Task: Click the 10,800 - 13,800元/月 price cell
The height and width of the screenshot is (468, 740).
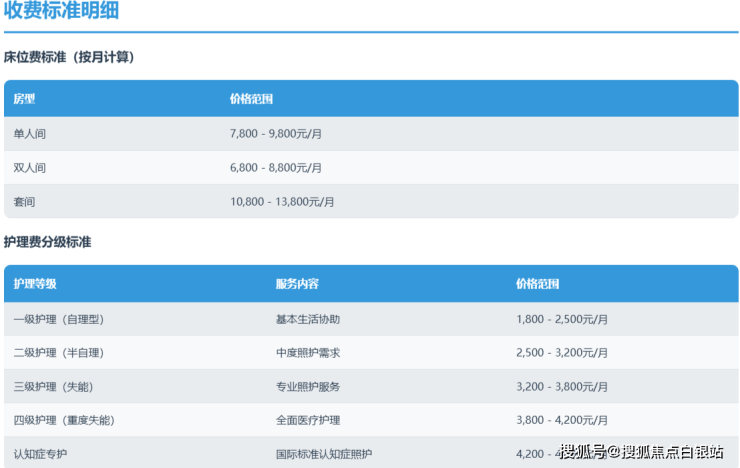Action: coord(282,201)
